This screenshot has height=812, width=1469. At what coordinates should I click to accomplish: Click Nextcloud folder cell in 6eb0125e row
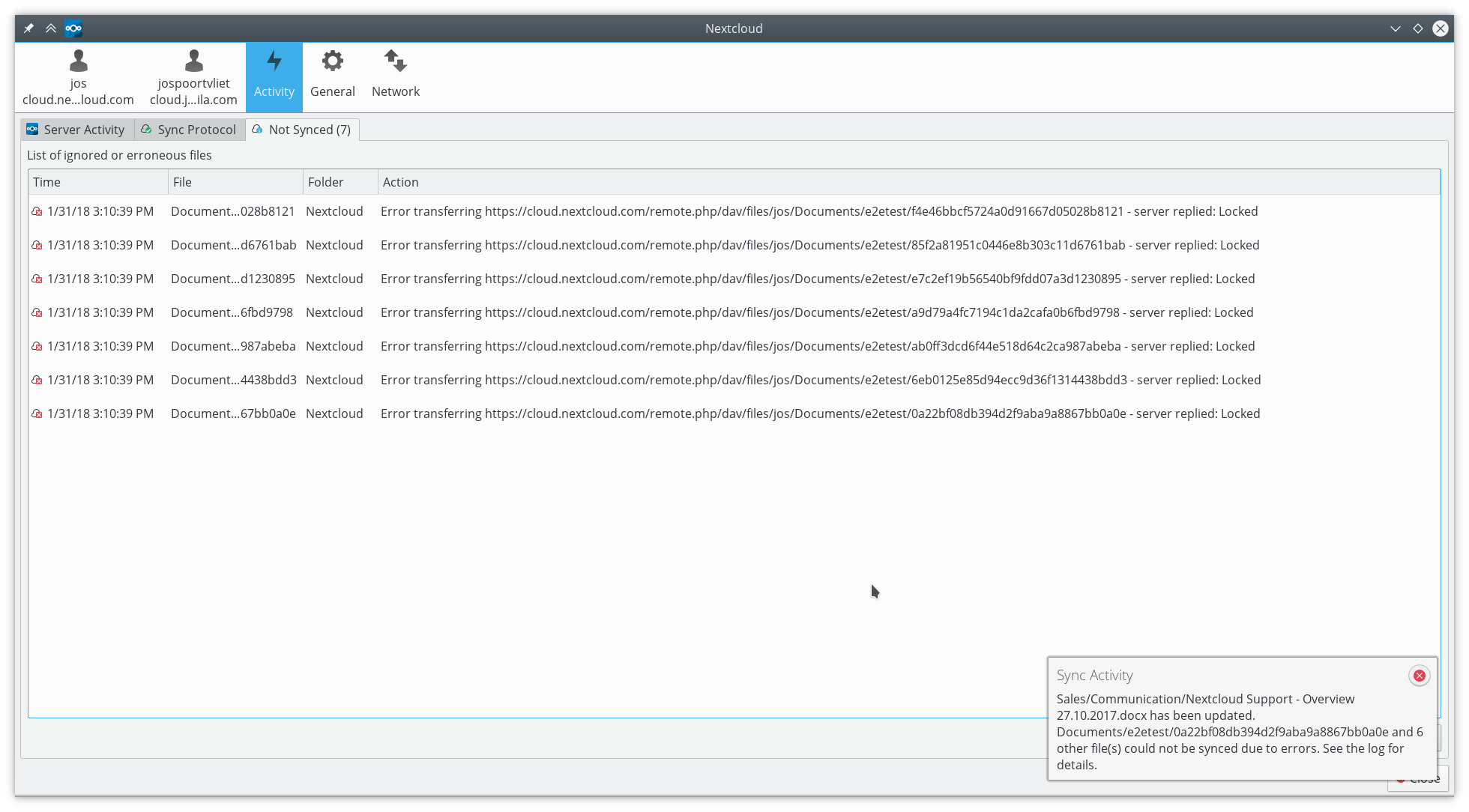(x=334, y=380)
